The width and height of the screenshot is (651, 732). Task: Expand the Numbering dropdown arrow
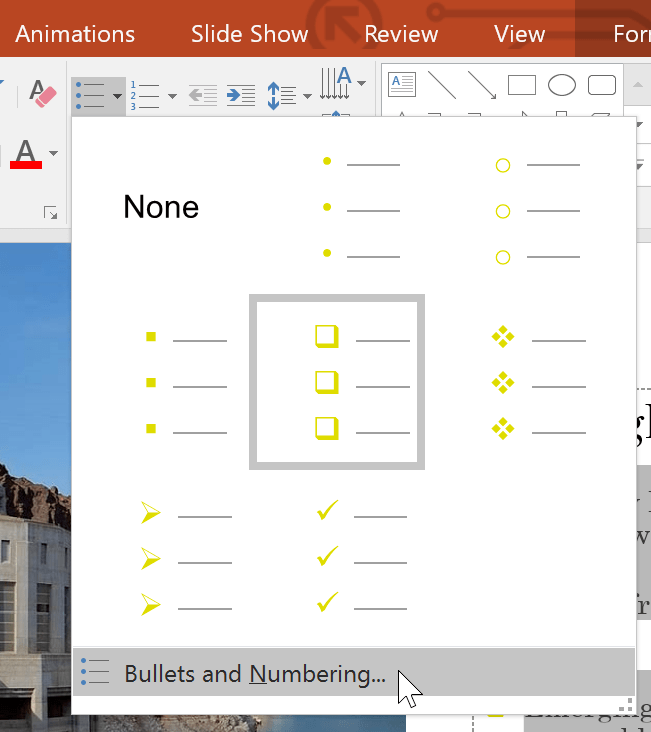coord(172,96)
